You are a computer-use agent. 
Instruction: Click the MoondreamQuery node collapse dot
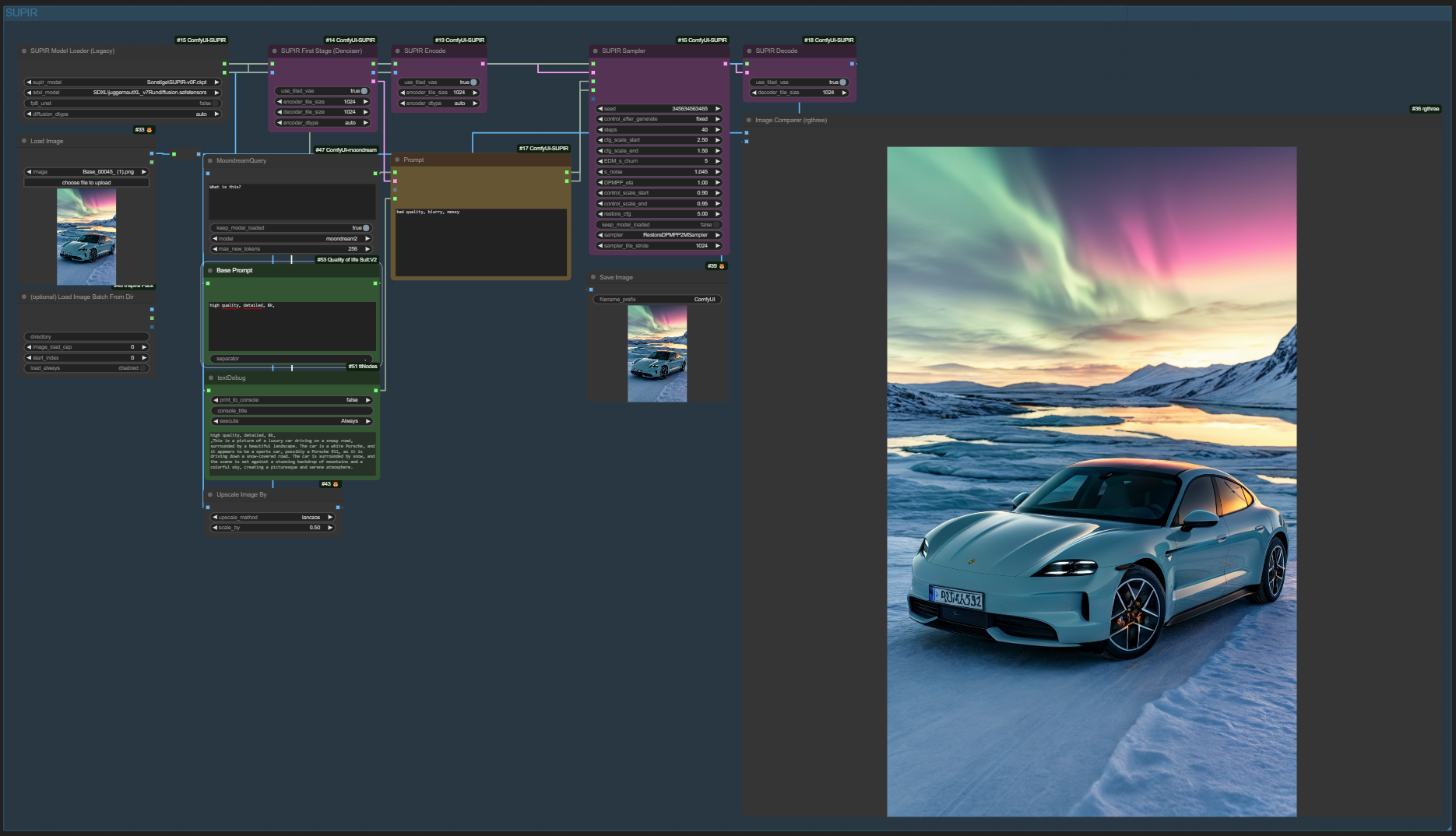pyautogui.click(x=210, y=161)
